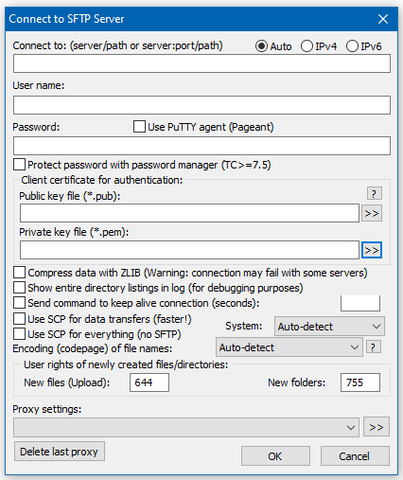Screen dimensions: 403x480
Task: Browse for the public key file
Action: (371, 213)
